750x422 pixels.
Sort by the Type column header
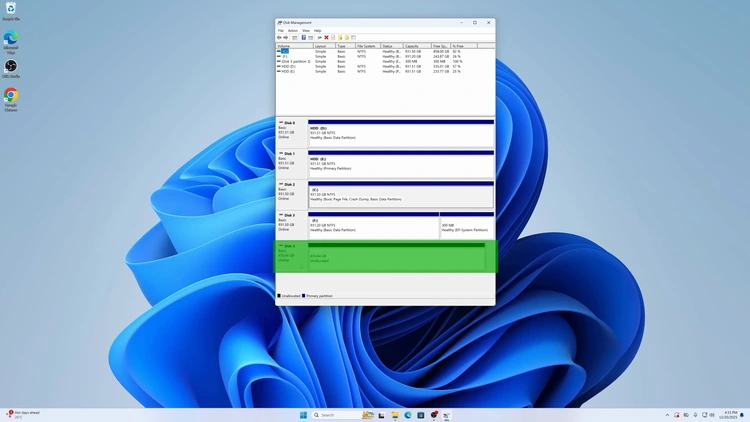click(345, 46)
